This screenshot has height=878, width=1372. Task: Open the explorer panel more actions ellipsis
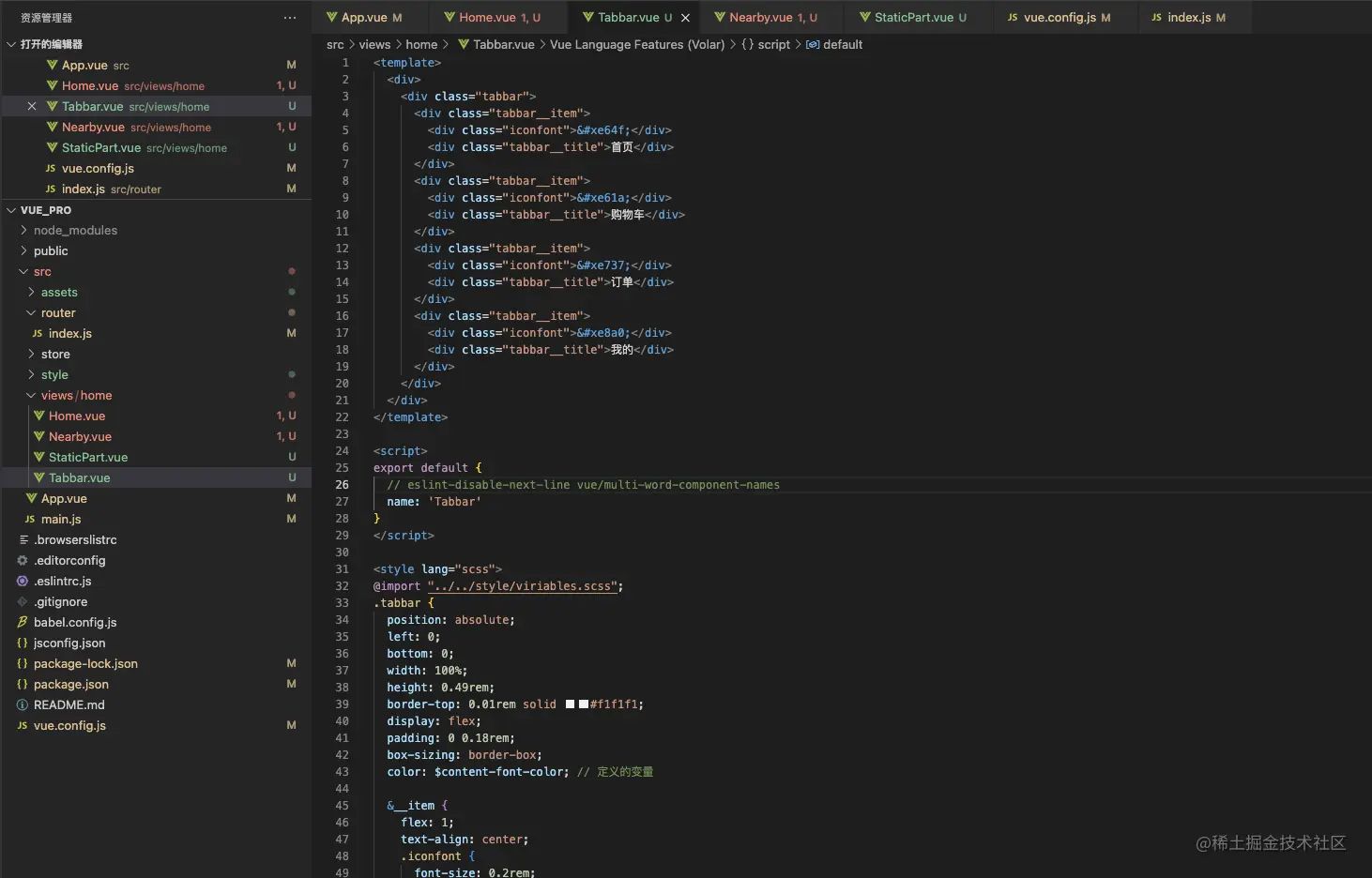point(290,18)
